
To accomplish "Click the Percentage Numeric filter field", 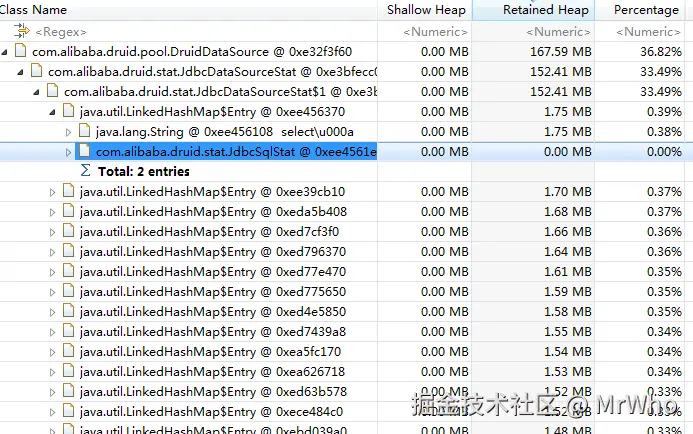I will point(648,32).
